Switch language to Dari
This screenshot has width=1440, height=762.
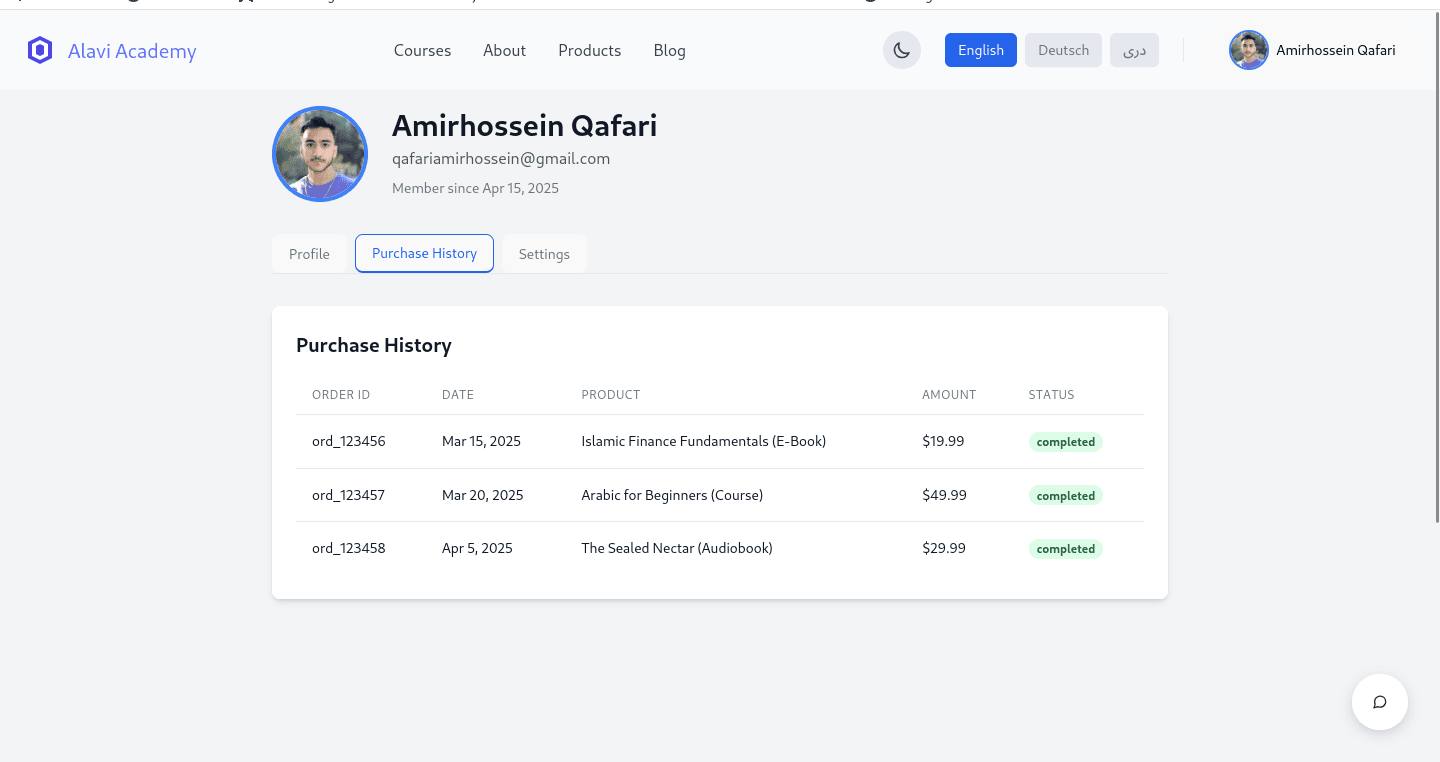[x=1134, y=50]
